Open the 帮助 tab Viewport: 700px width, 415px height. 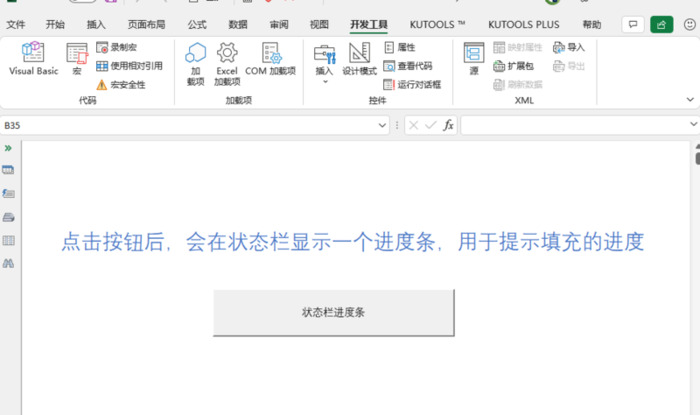coord(592,25)
